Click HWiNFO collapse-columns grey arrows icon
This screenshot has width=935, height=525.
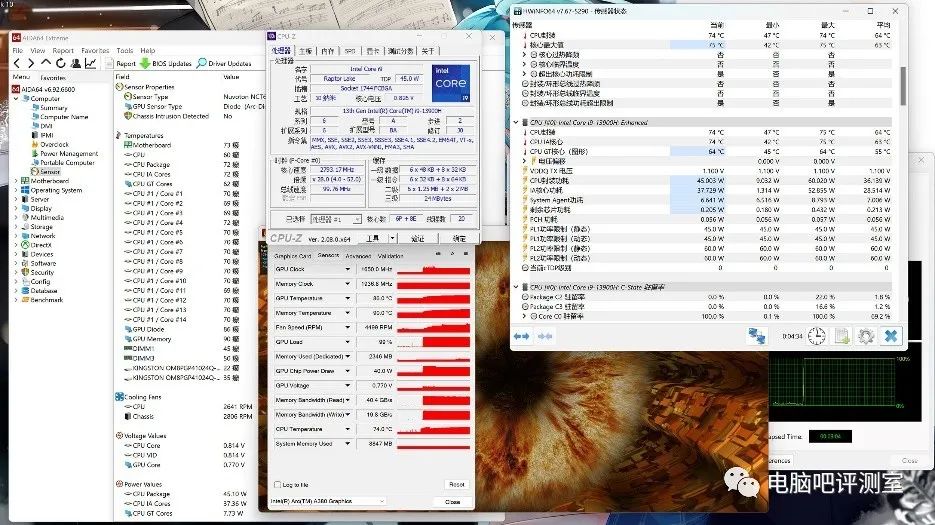point(544,336)
